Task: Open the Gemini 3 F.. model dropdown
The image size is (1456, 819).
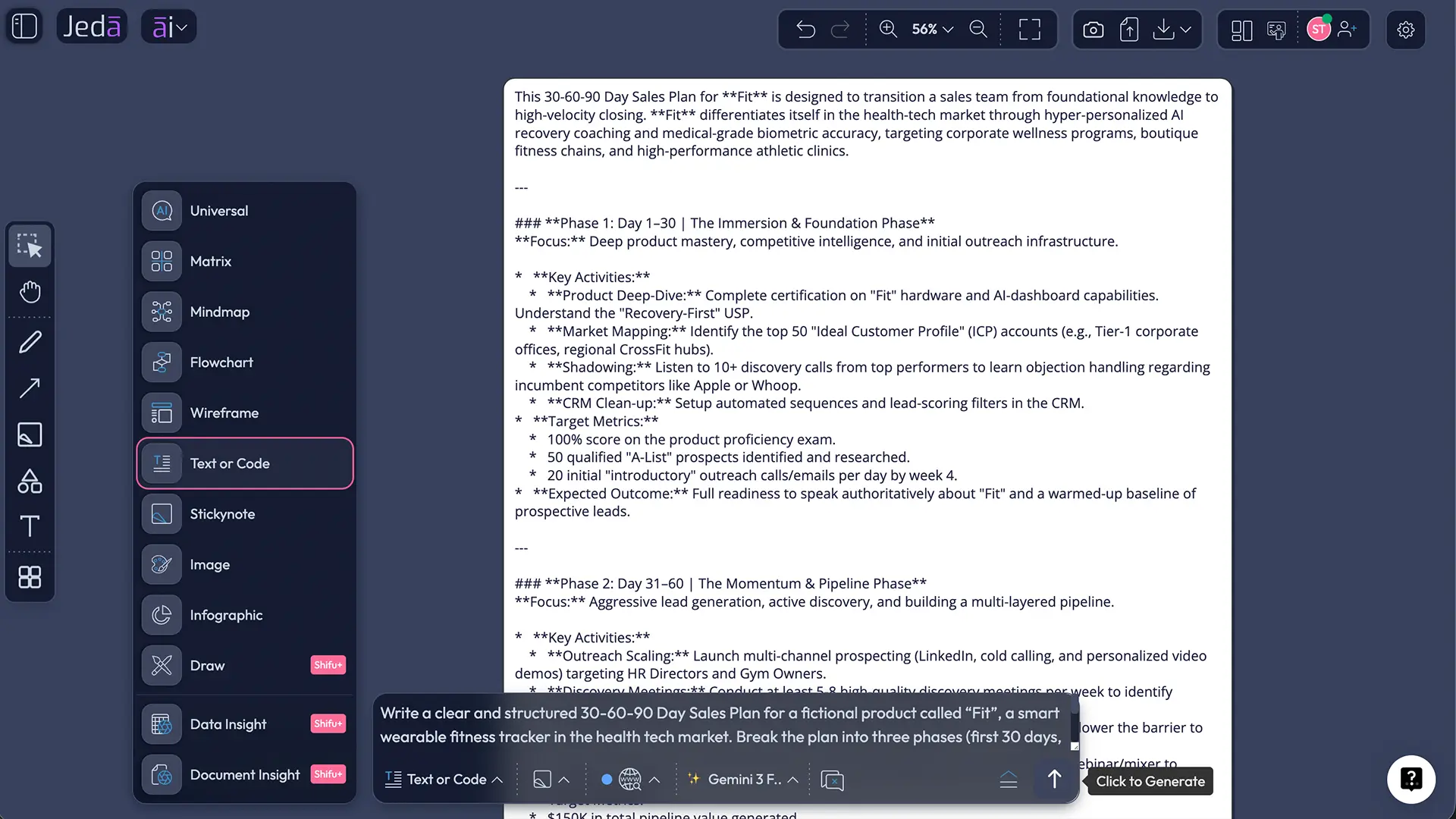Action: (x=742, y=780)
